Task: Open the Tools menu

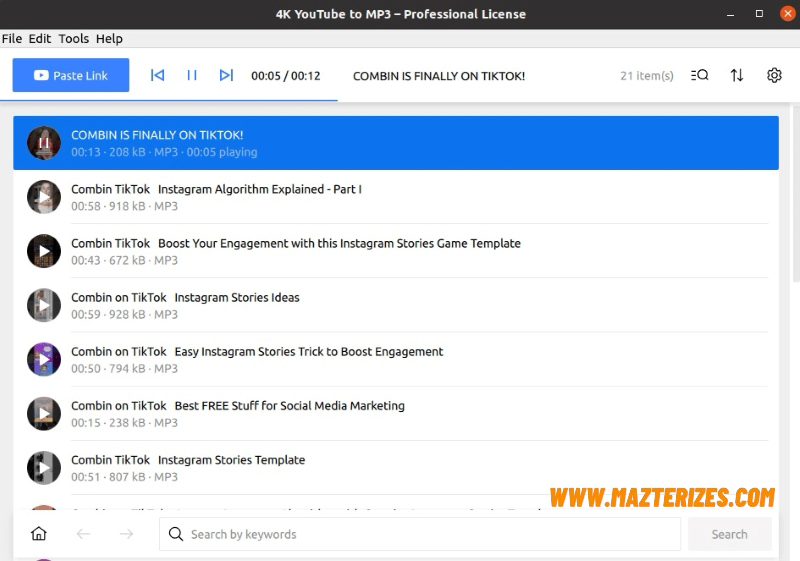Action: click(73, 39)
